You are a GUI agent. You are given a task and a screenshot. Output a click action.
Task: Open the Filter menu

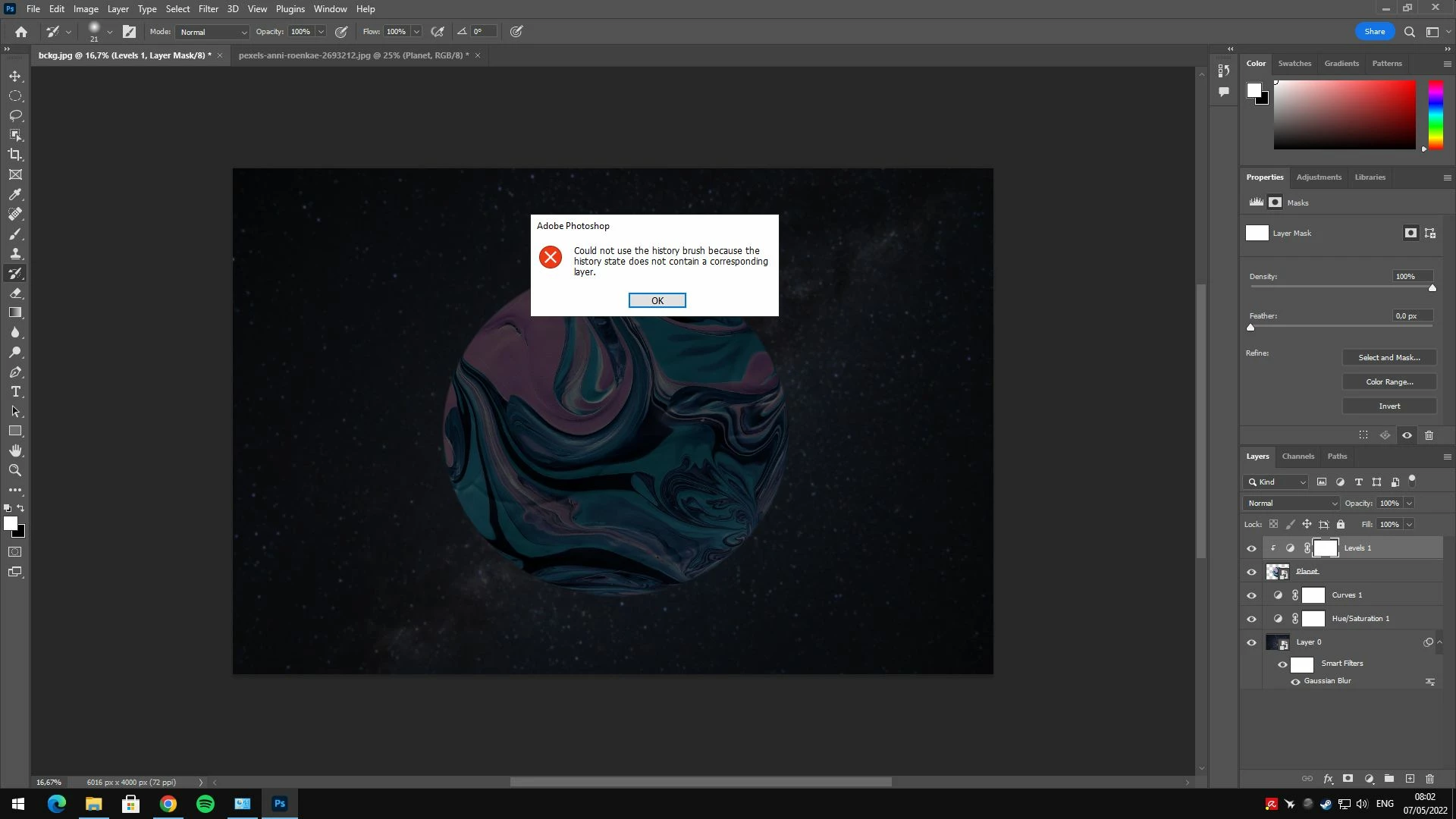click(x=208, y=9)
